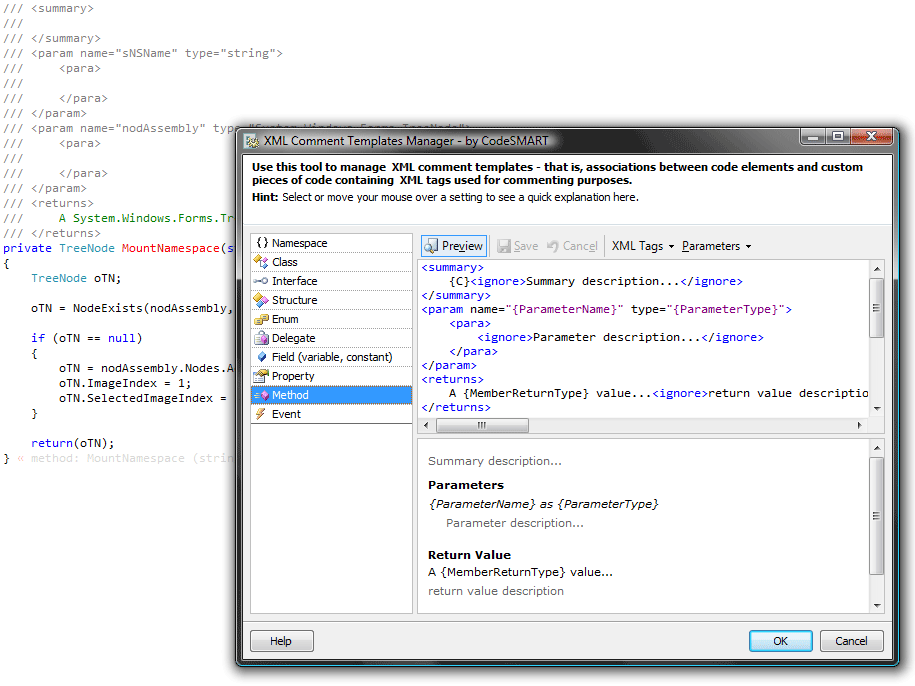
Task: Select Event in the element list
Action: coord(331,414)
